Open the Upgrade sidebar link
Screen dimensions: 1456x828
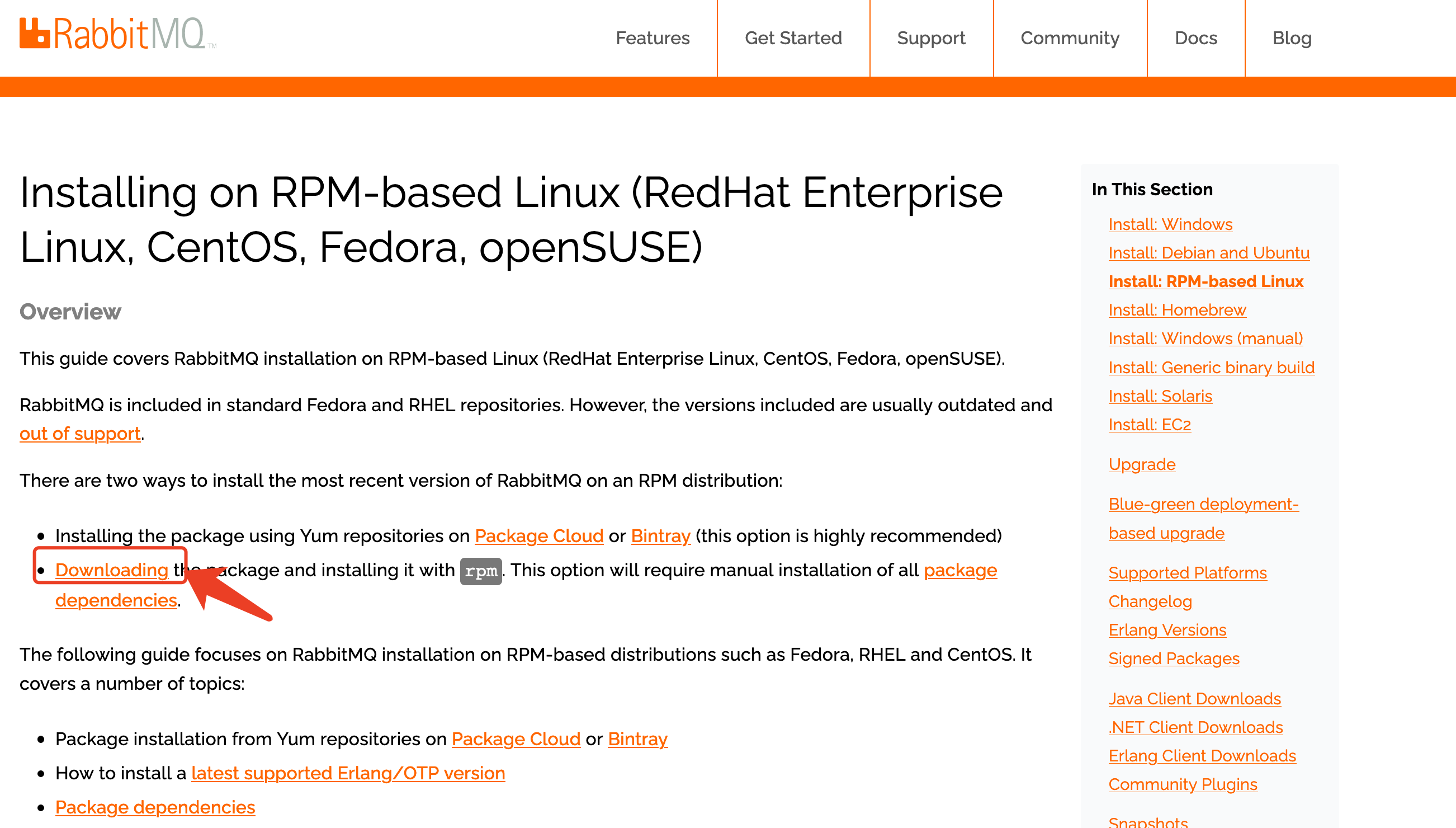[1142, 464]
